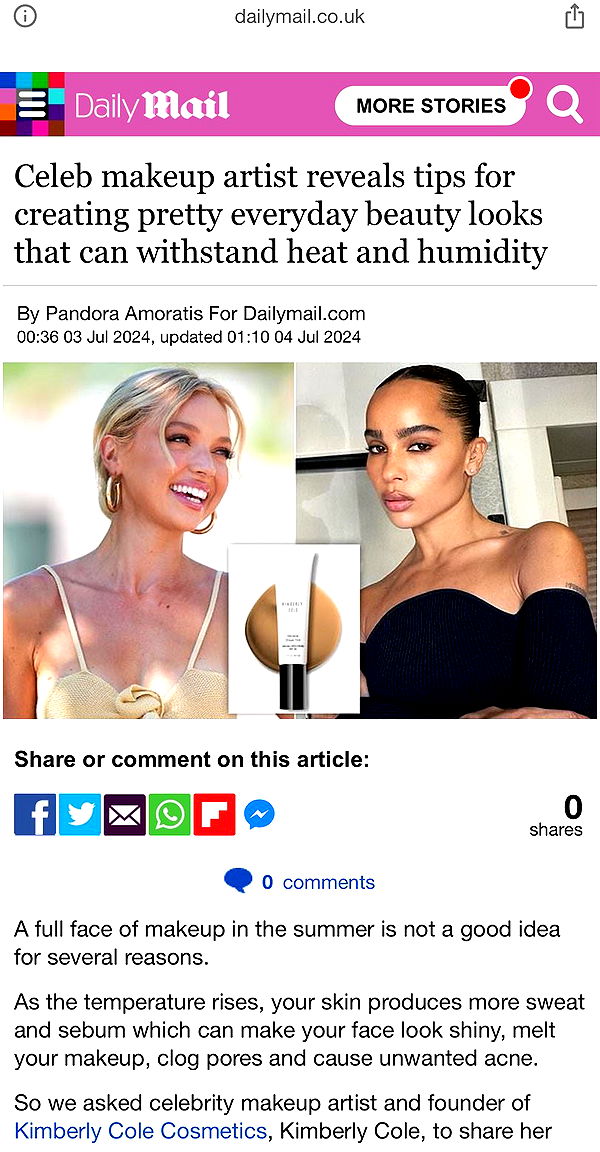Tap the 0 shares counter
Viewport: 600px width, 1152px height.
pos(556,816)
